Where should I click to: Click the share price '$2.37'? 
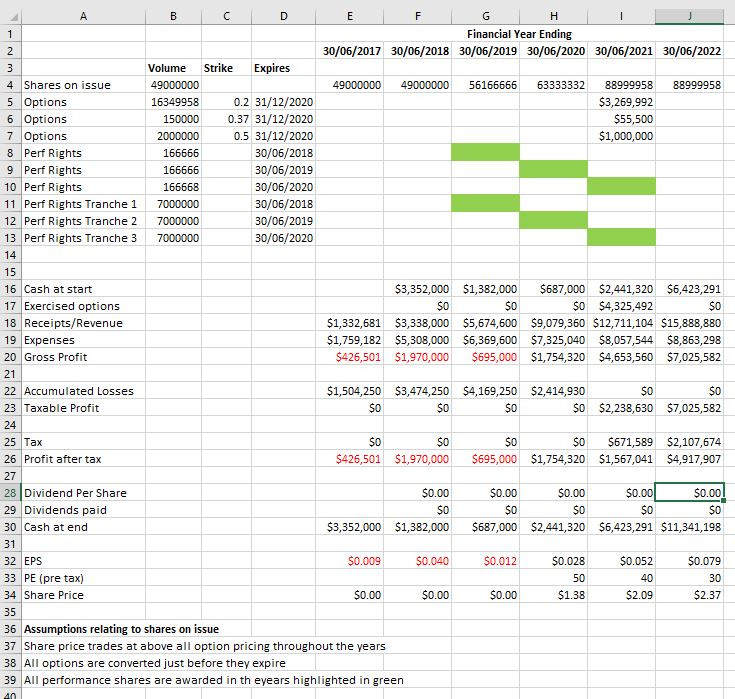tap(690, 595)
